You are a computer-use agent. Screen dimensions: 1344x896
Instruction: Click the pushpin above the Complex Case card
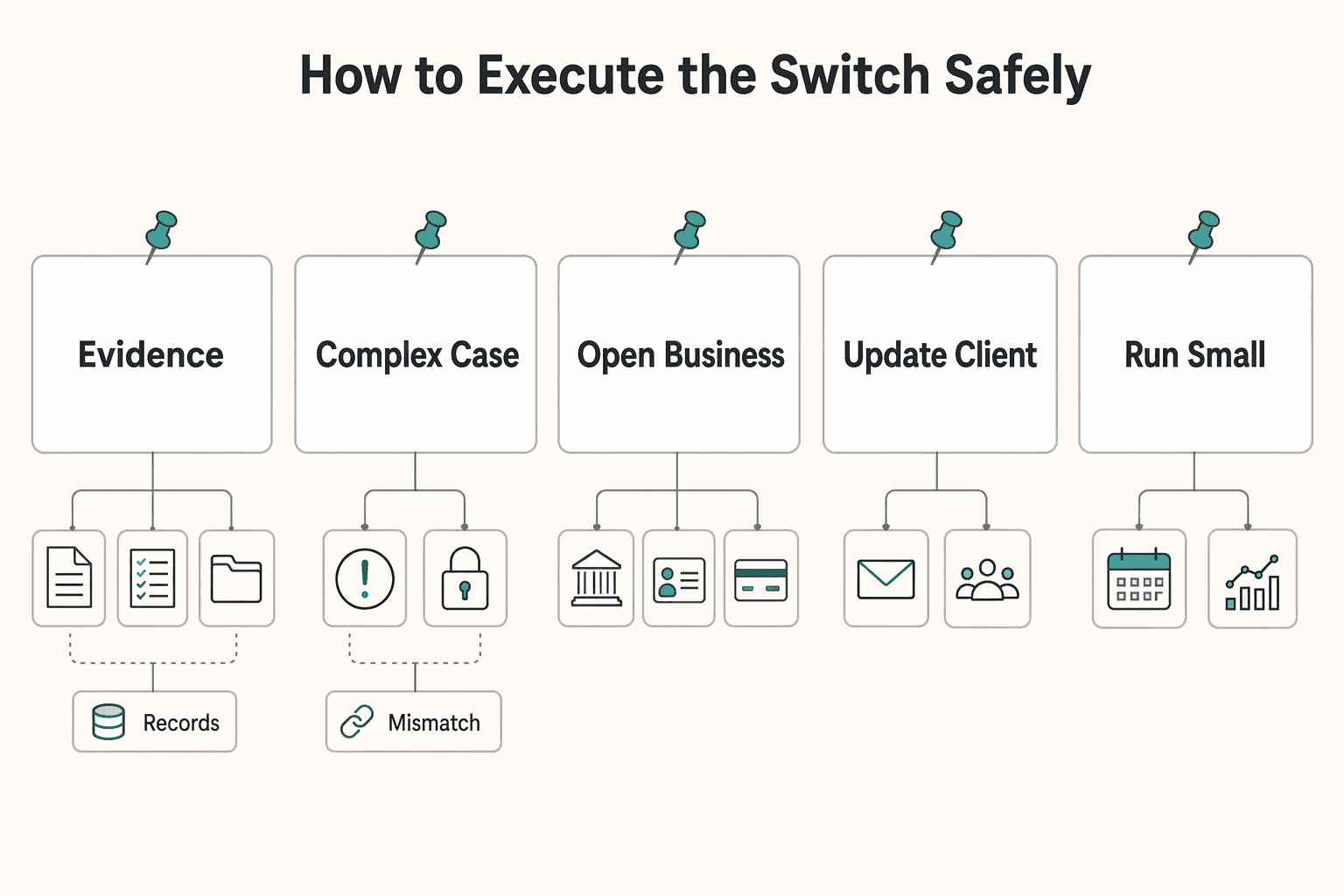pyautogui.click(x=430, y=235)
